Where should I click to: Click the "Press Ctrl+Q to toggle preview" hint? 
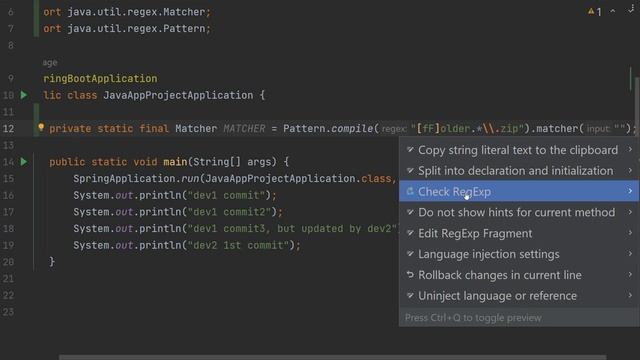(x=473, y=318)
